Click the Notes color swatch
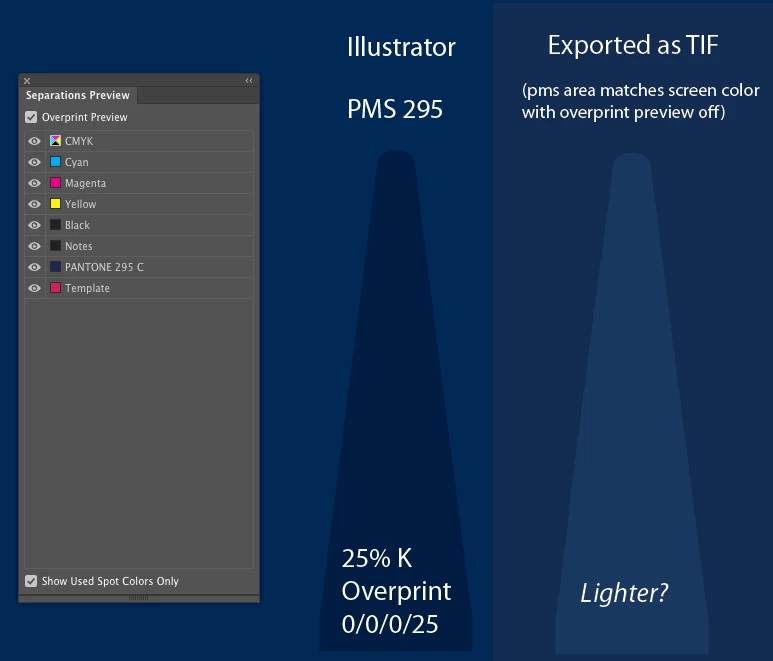This screenshot has width=773, height=661. pos(56,245)
